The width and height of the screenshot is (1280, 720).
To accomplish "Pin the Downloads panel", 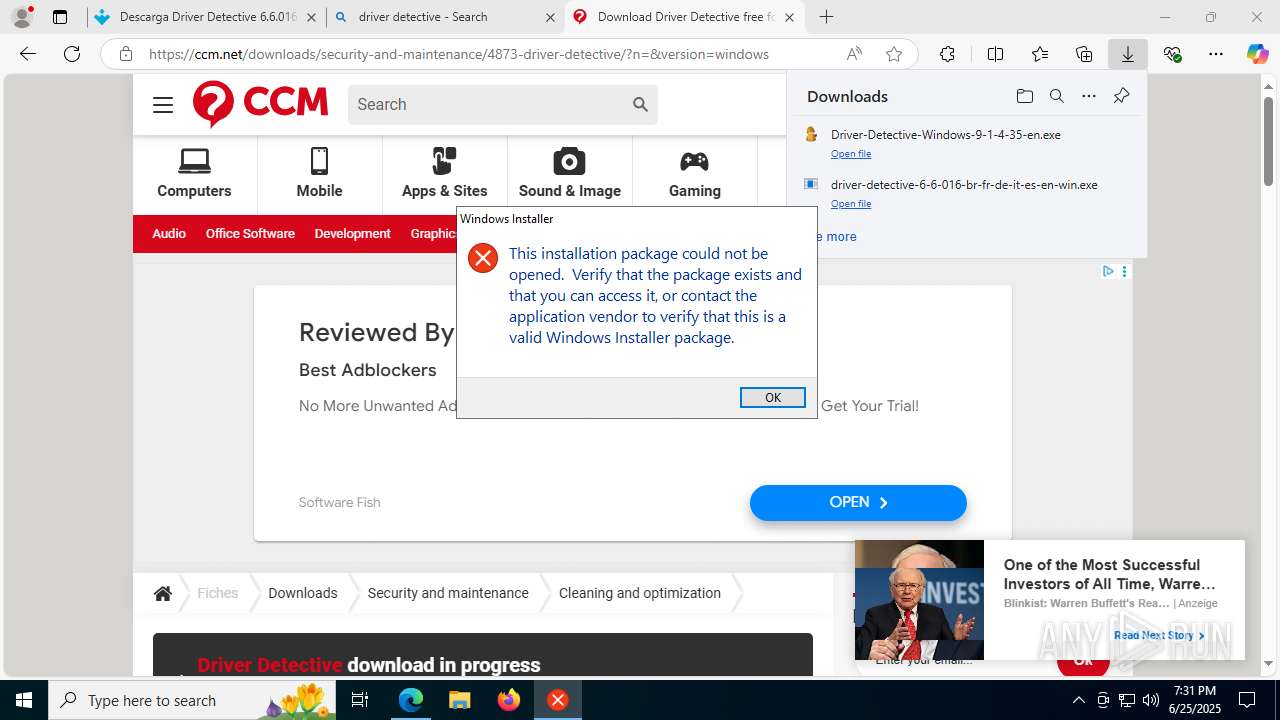I will click(1121, 96).
